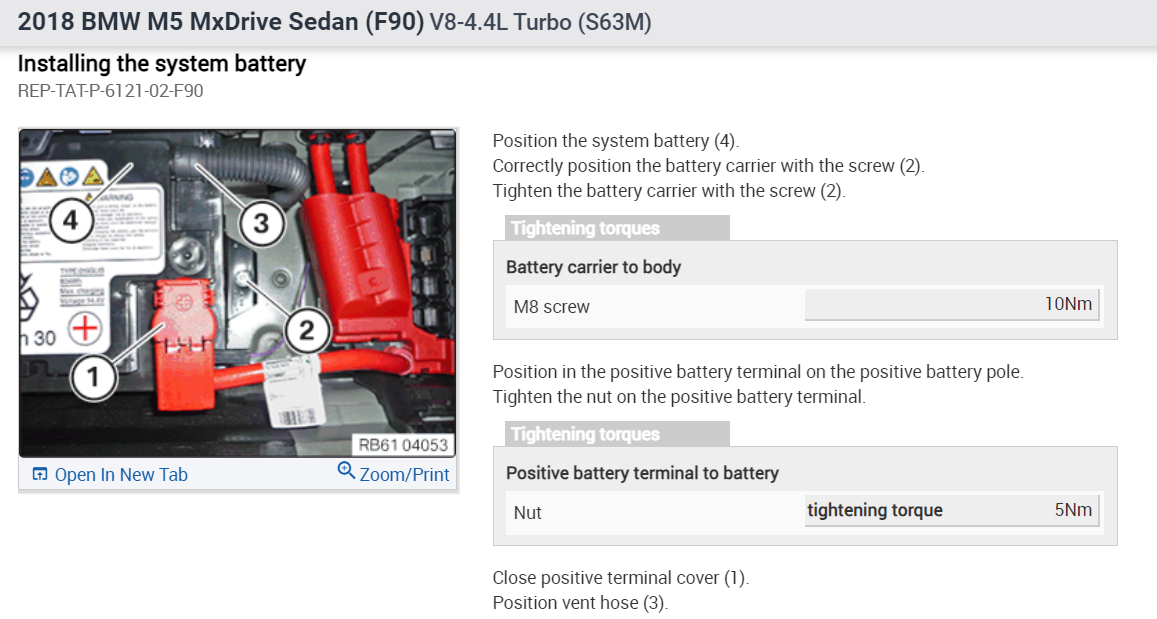Screen dimensions: 1157x619
Task: Select the M8 screw row label
Action: (552, 307)
